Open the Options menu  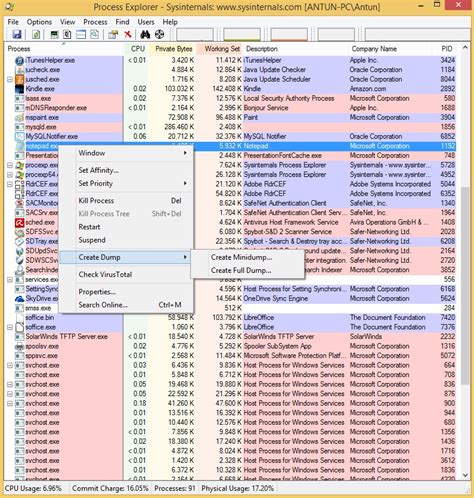39,22
